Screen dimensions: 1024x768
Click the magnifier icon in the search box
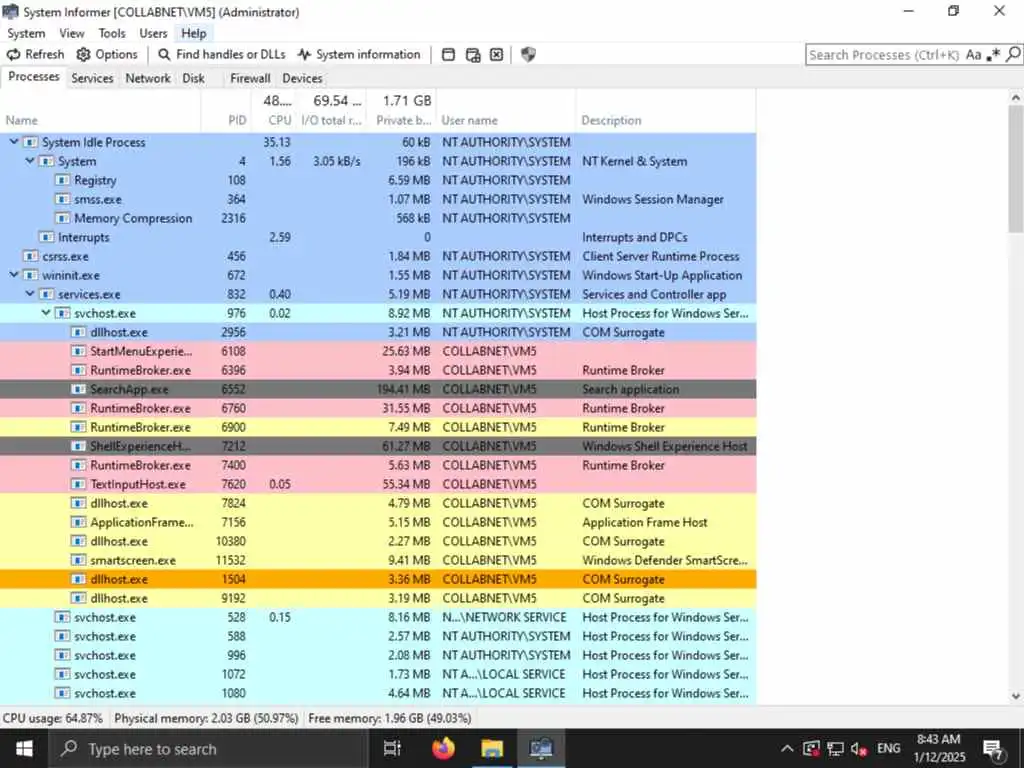click(1013, 54)
